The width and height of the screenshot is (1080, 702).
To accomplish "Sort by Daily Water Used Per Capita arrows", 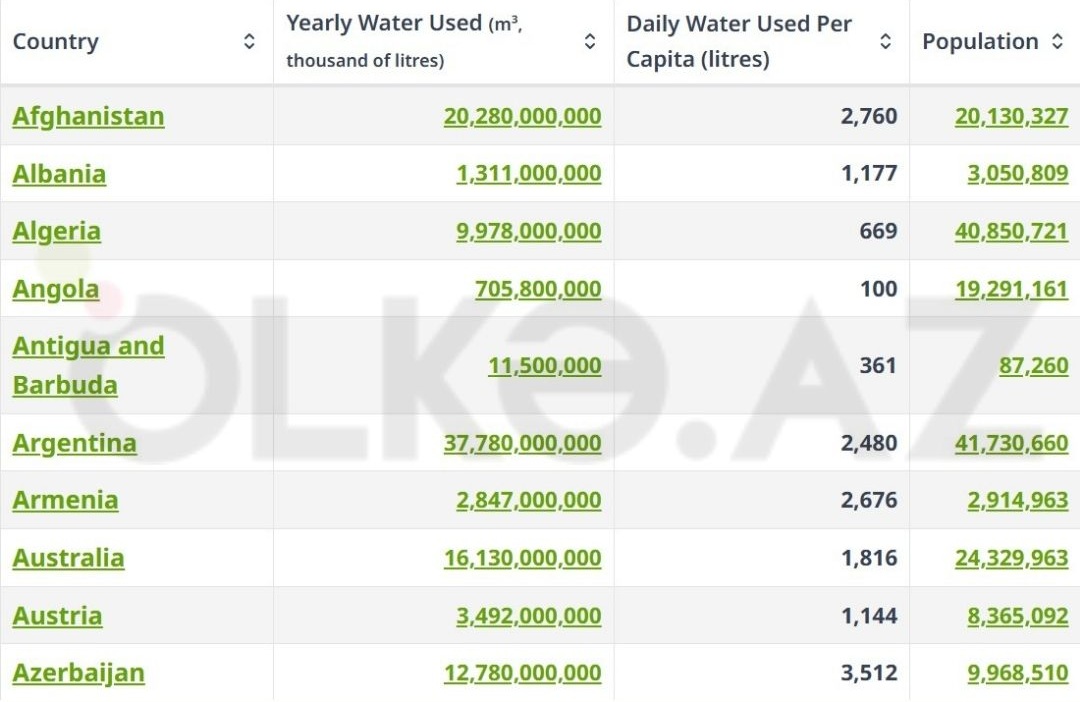I will [x=885, y=41].
